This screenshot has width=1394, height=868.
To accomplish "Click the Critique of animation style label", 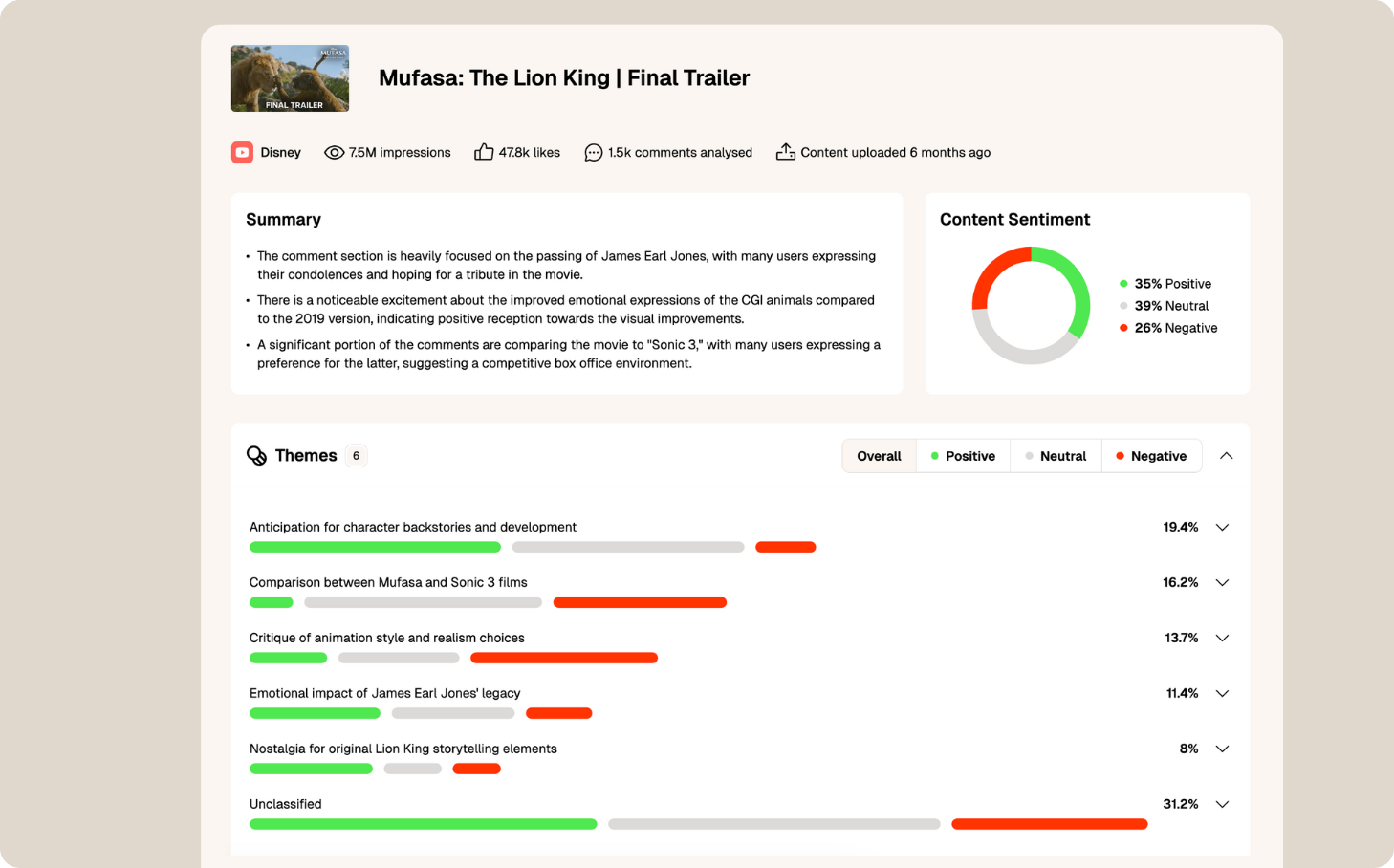I will 387,639.
